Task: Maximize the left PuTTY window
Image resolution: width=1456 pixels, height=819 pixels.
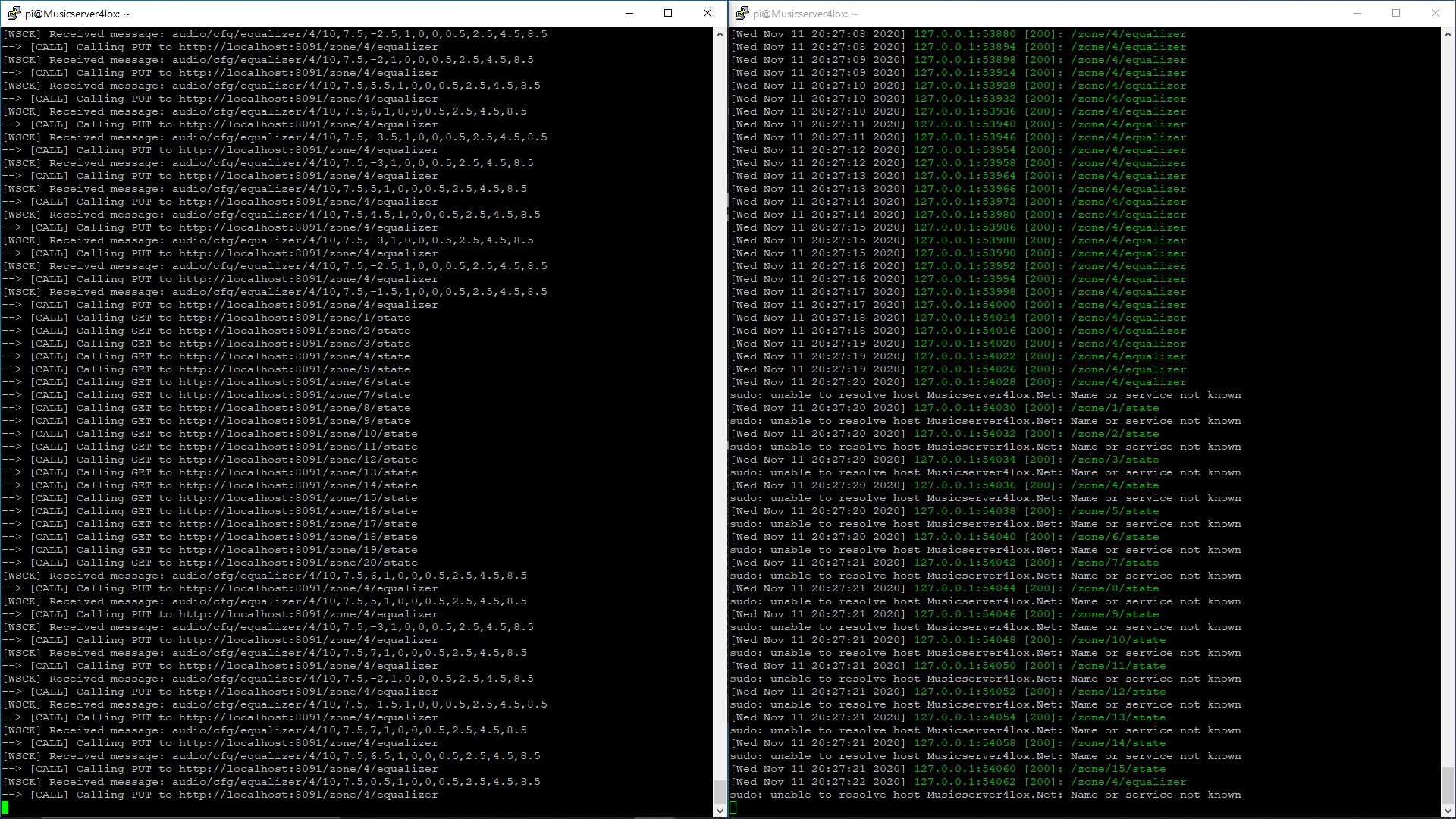Action: pyautogui.click(x=668, y=14)
